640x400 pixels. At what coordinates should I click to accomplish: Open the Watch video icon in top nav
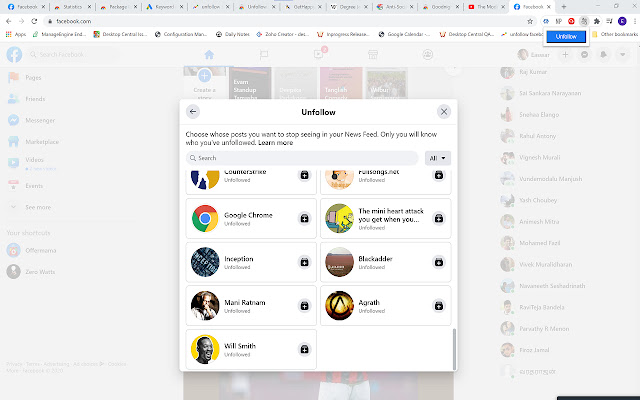click(318, 55)
